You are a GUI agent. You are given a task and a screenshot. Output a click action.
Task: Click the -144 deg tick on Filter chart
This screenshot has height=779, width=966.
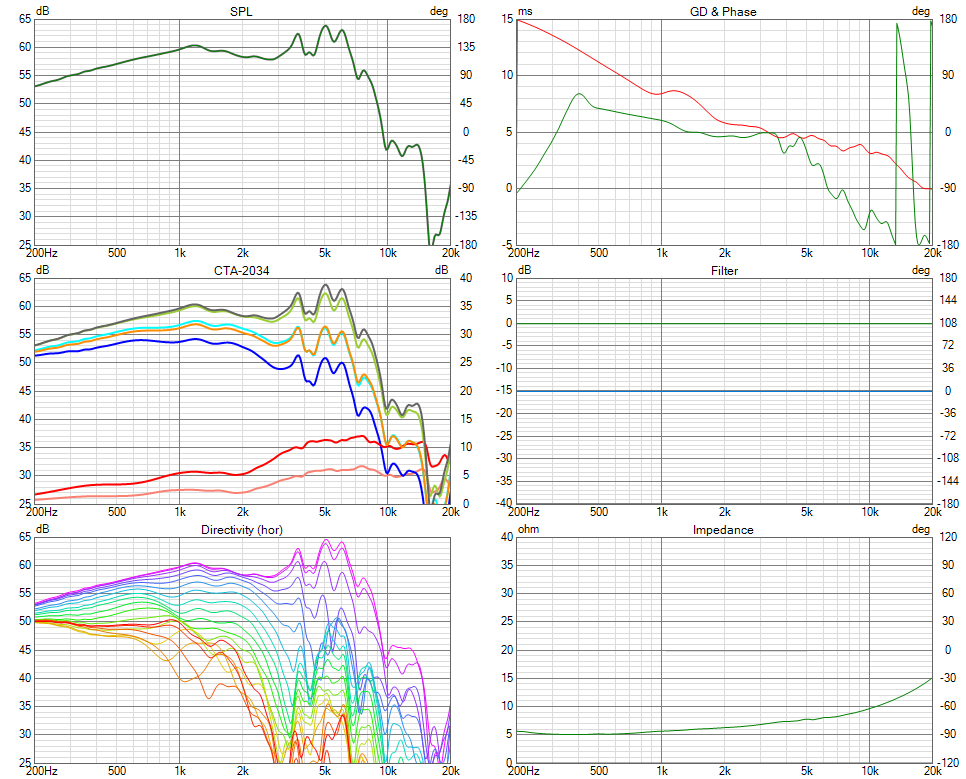click(x=948, y=481)
